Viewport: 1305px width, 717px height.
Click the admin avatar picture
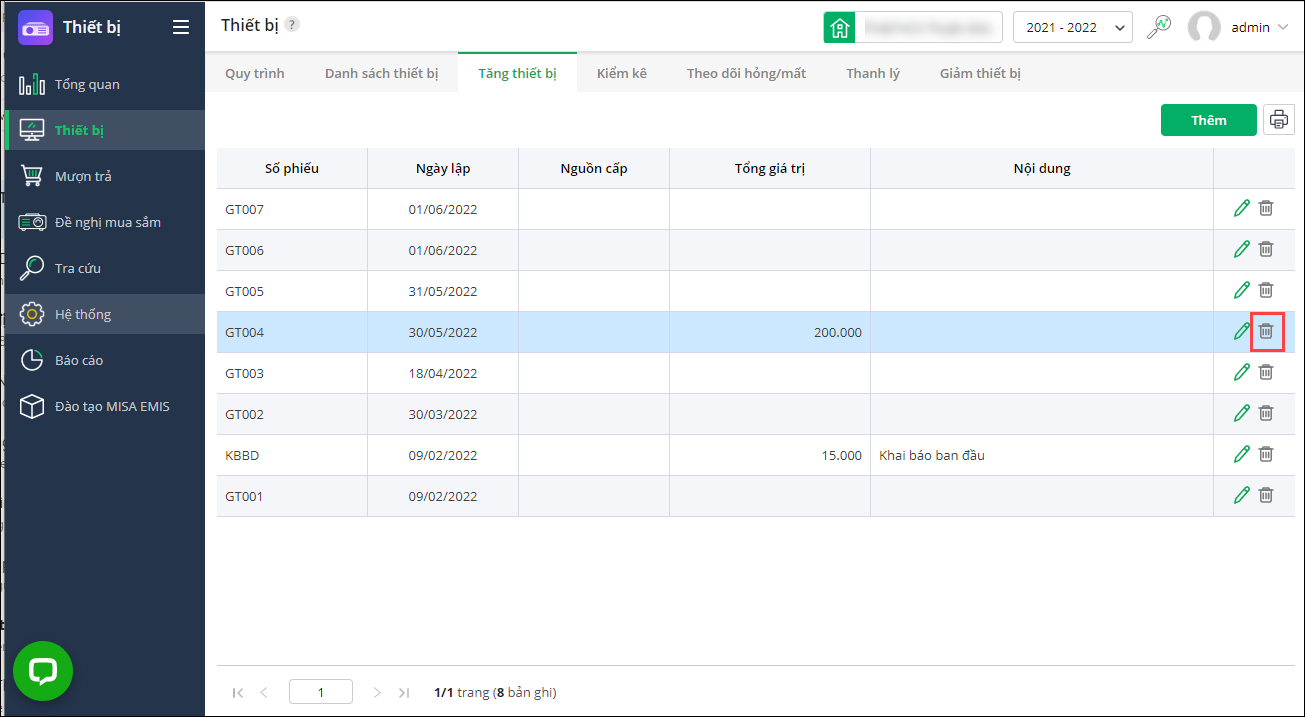(x=1204, y=27)
